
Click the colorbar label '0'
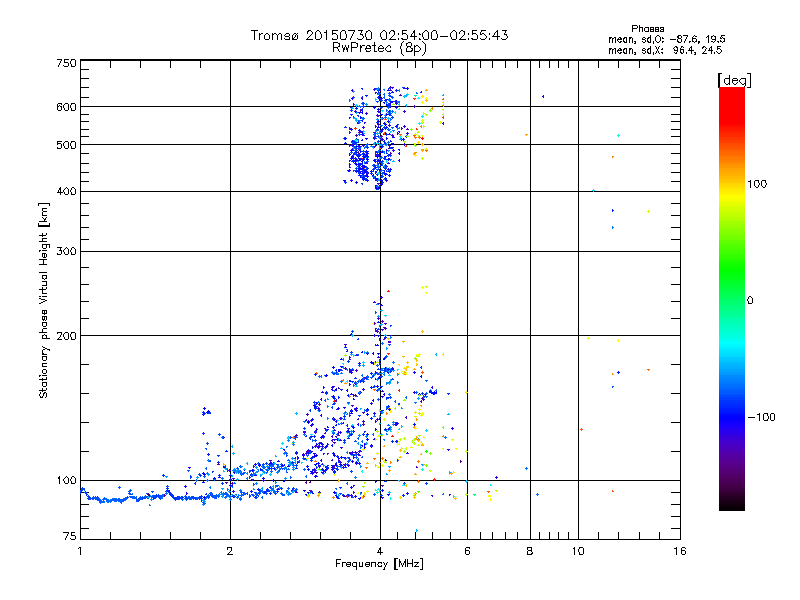tap(749, 301)
